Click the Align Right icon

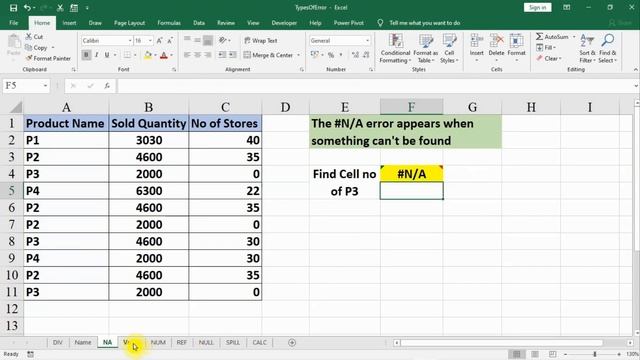pos(208,55)
